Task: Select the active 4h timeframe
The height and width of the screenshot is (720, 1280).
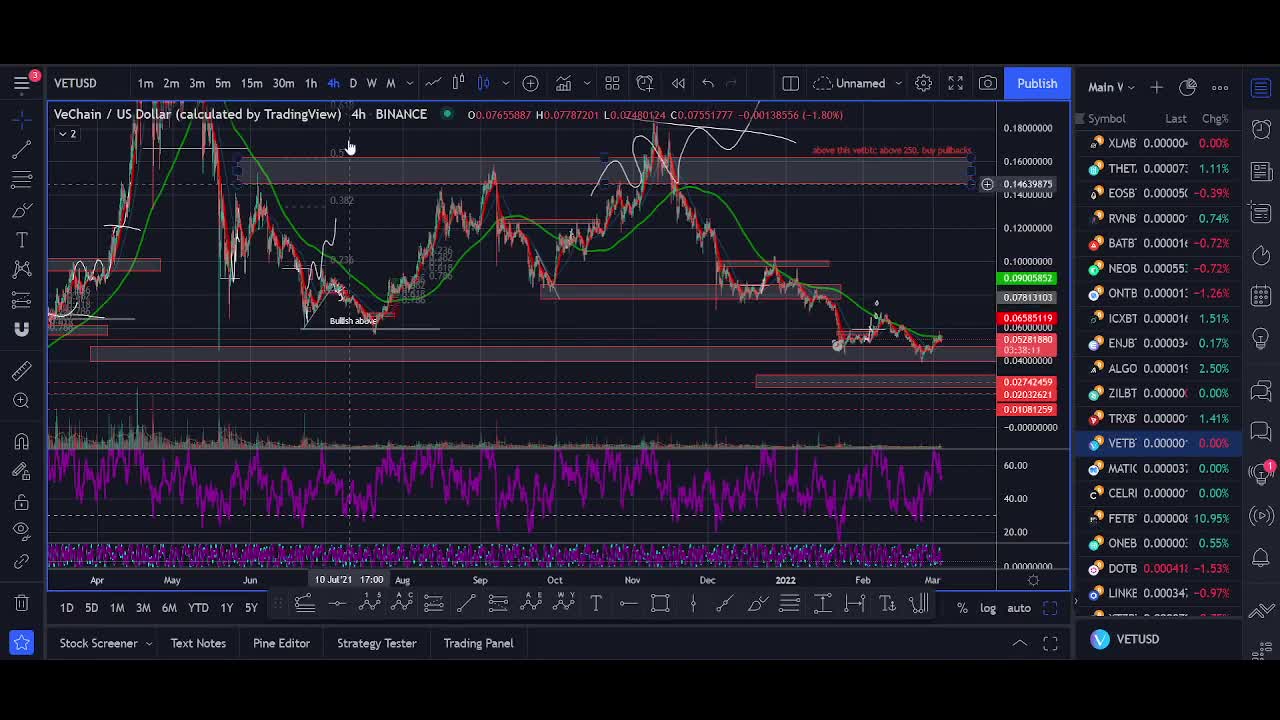Action: click(x=333, y=83)
